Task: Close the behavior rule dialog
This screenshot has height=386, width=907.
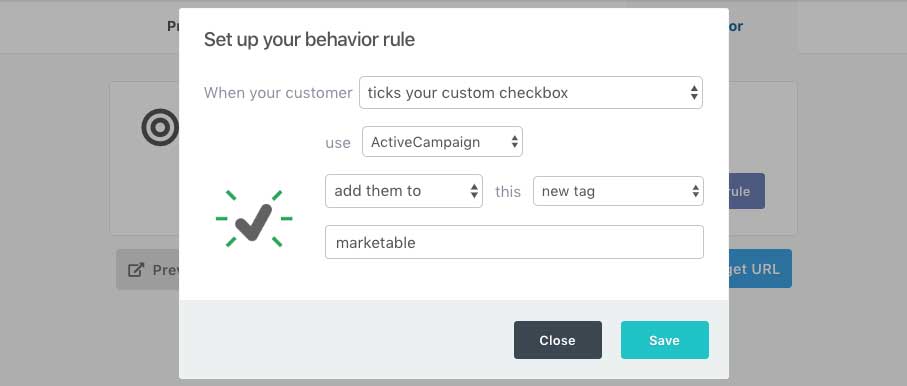Action: pos(558,340)
